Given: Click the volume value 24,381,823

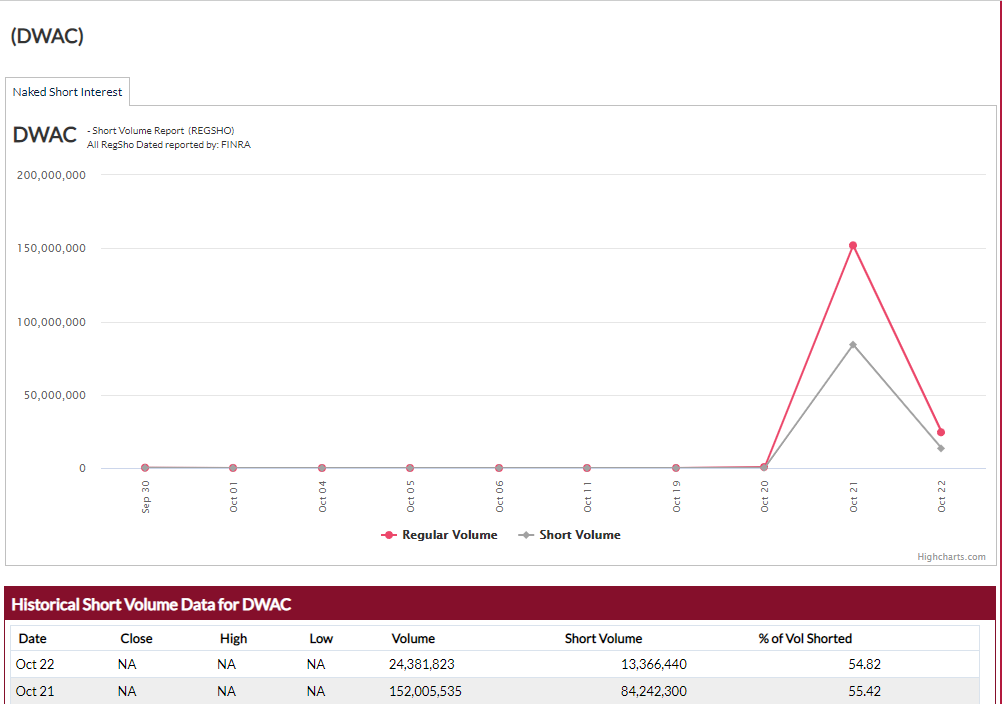Looking at the screenshot, I should coord(422,664).
